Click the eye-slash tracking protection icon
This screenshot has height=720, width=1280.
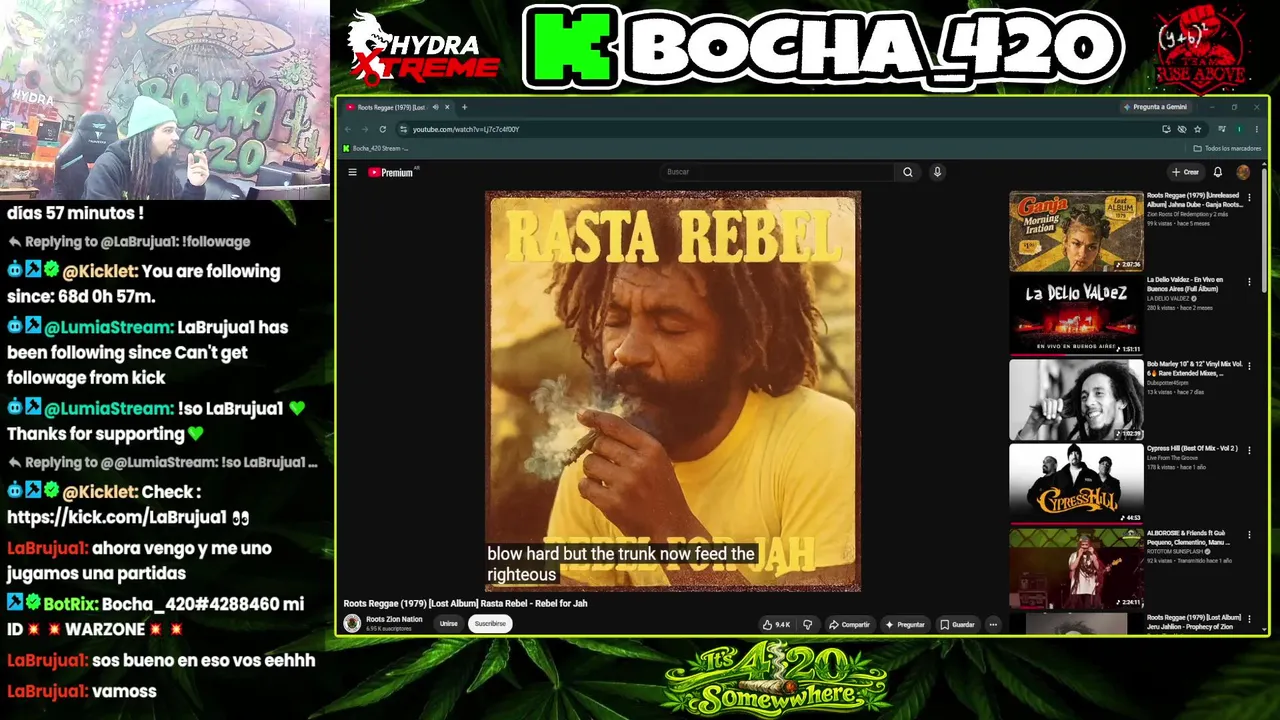tap(1181, 129)
